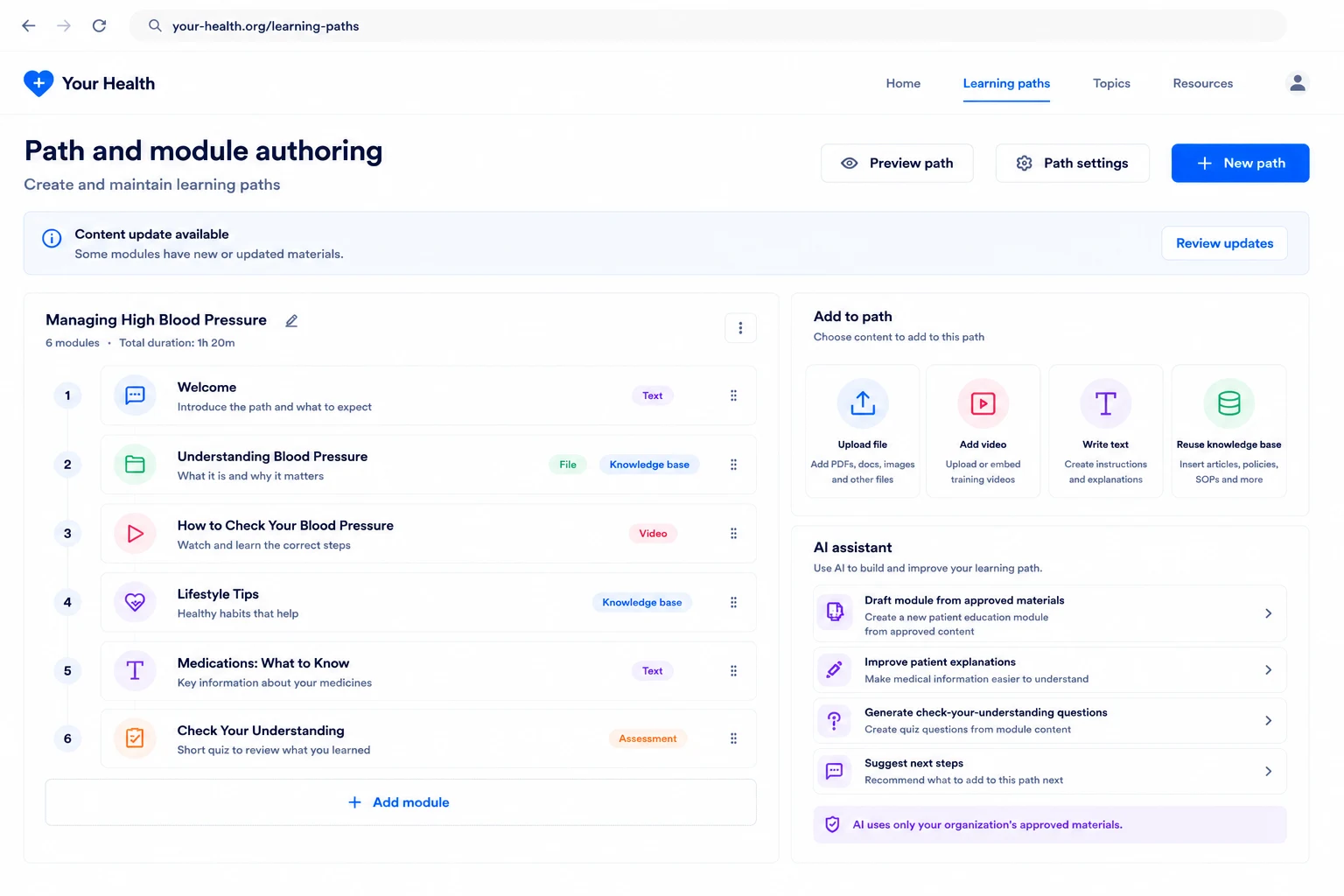Expand Draft module from approved materials chevron

point(1268,614)
